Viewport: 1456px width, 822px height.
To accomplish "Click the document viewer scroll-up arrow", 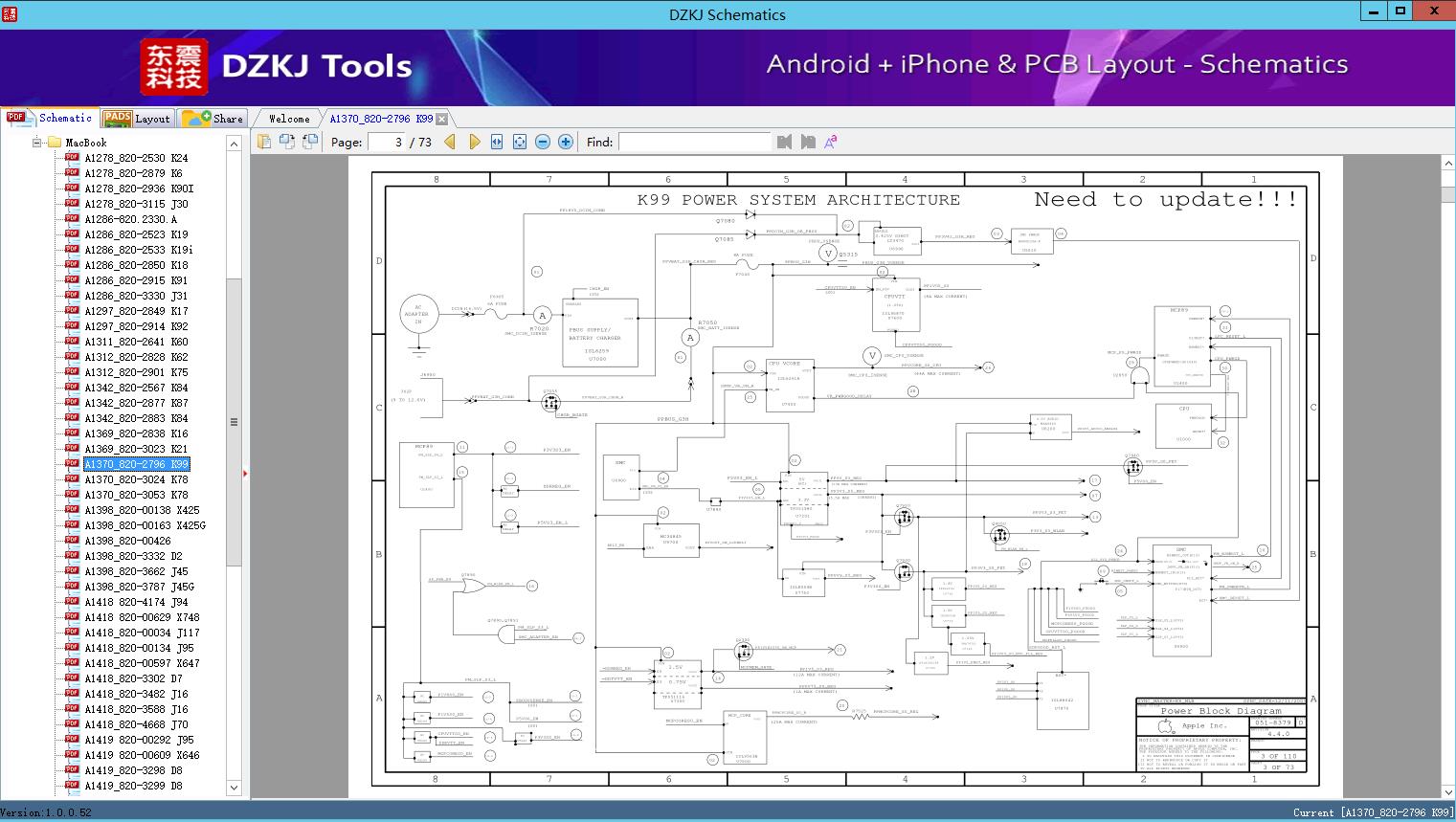I will (x=1447, y=164).
